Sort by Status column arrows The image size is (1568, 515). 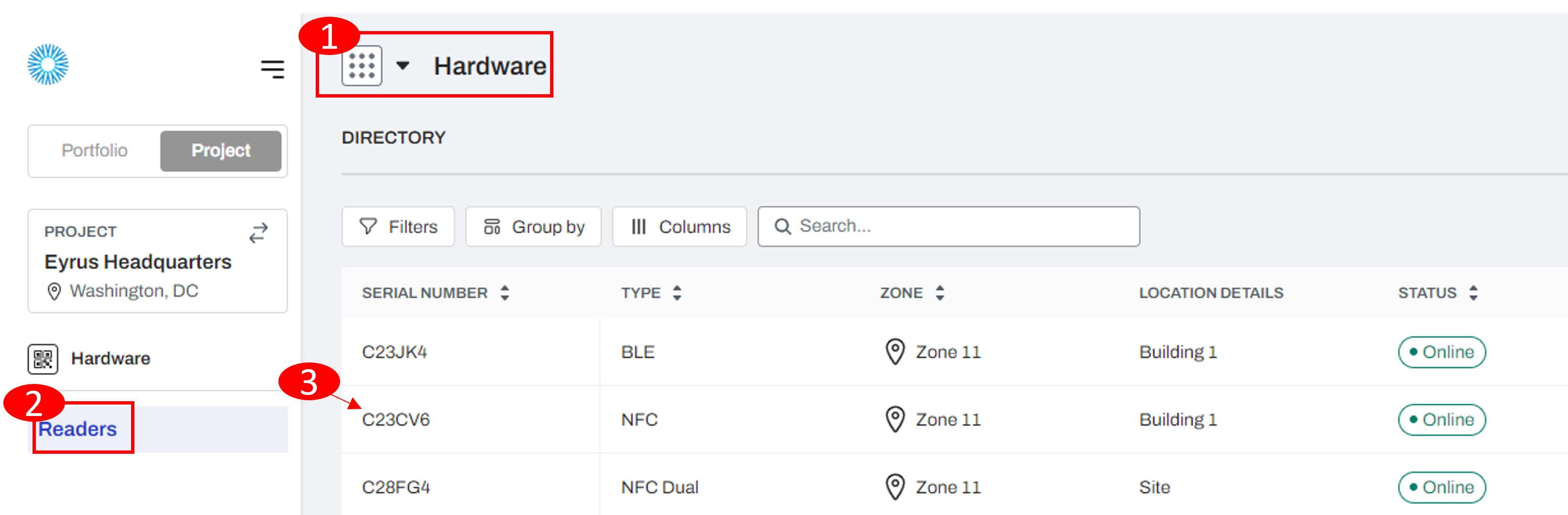coord(1473,293)
